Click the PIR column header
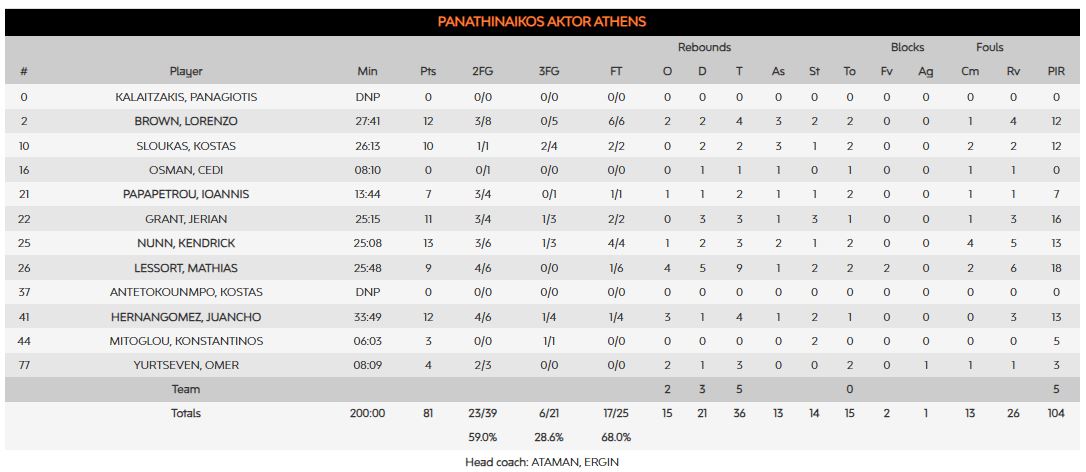 [x=1056, y=72]
